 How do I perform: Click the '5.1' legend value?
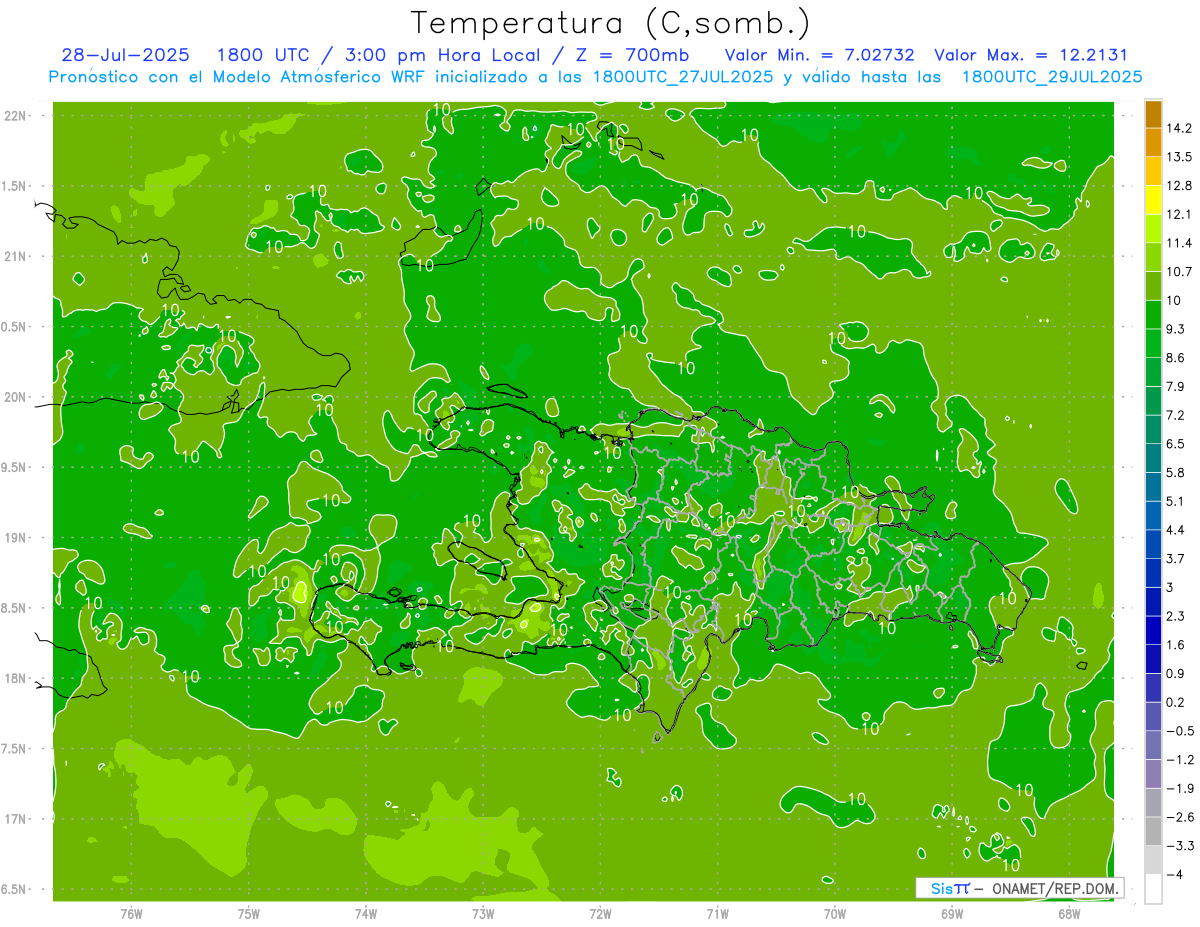[x=1175, y=501]
